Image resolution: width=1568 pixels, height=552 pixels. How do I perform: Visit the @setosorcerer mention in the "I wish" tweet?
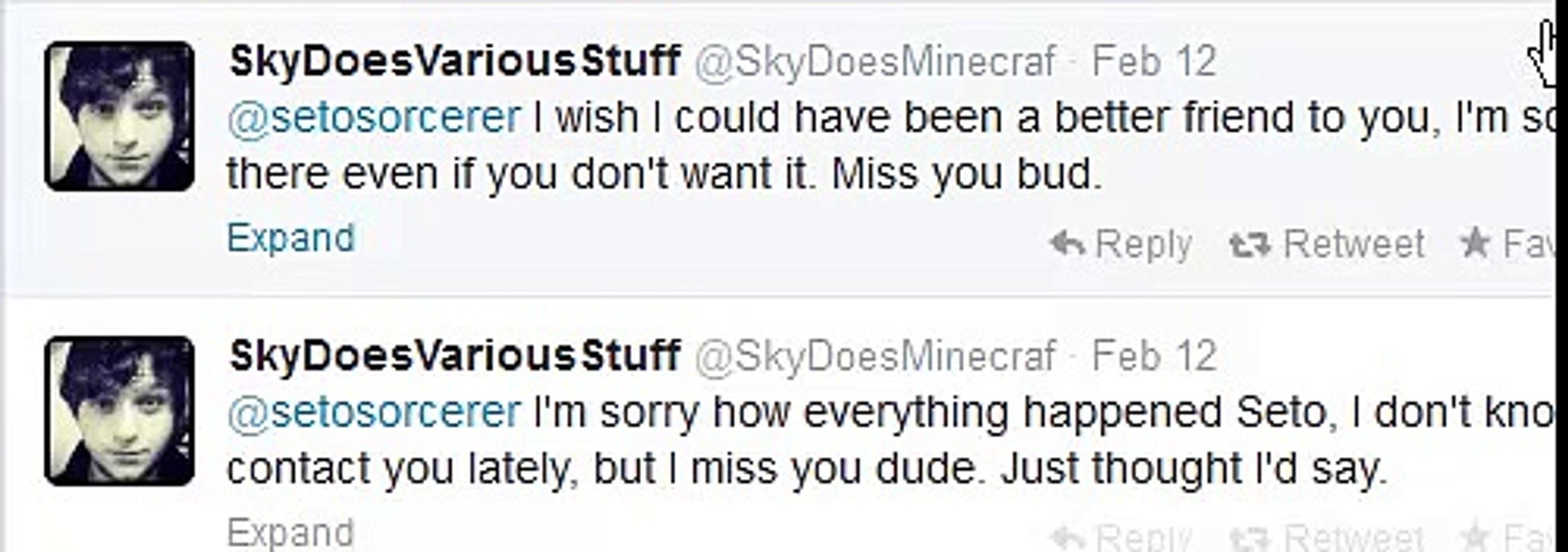[x=374, y=118]
